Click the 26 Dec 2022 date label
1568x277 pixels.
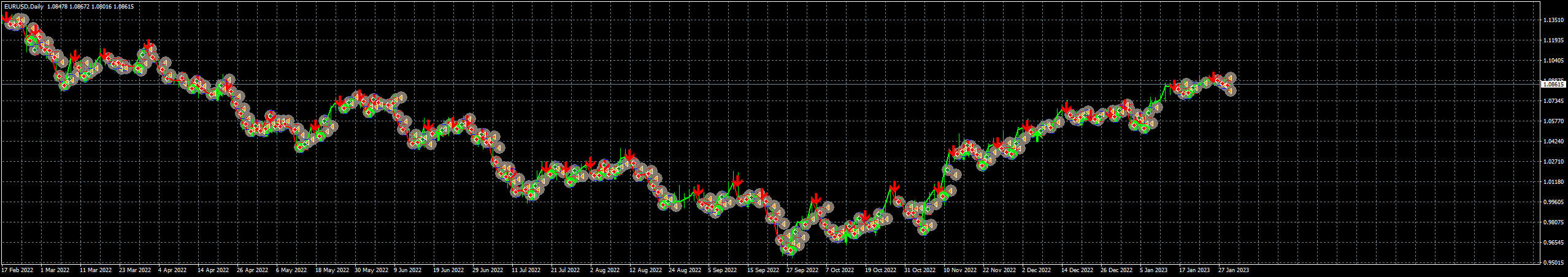pyautogui.click(x=1116, y=270)
